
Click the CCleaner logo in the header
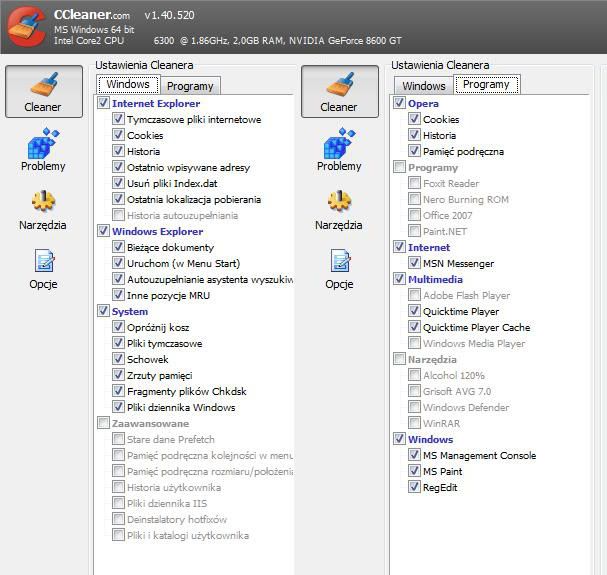click(x=24, y=27)
